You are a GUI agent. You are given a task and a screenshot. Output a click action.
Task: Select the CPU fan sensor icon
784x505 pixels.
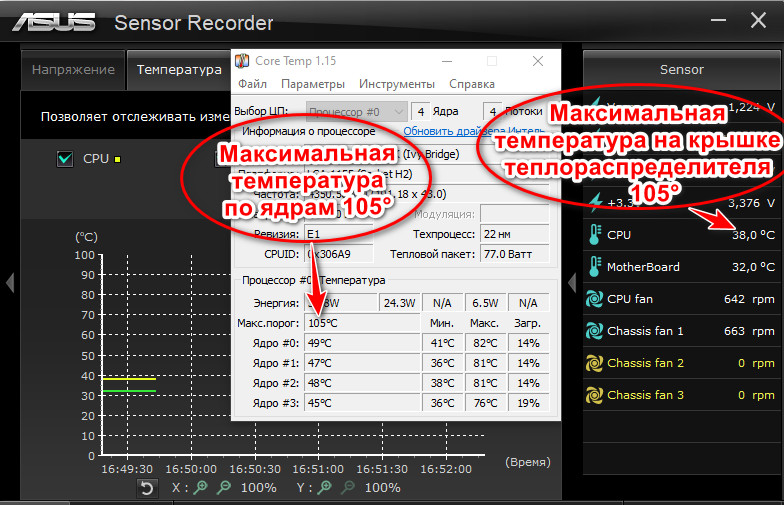pos(593,298)
